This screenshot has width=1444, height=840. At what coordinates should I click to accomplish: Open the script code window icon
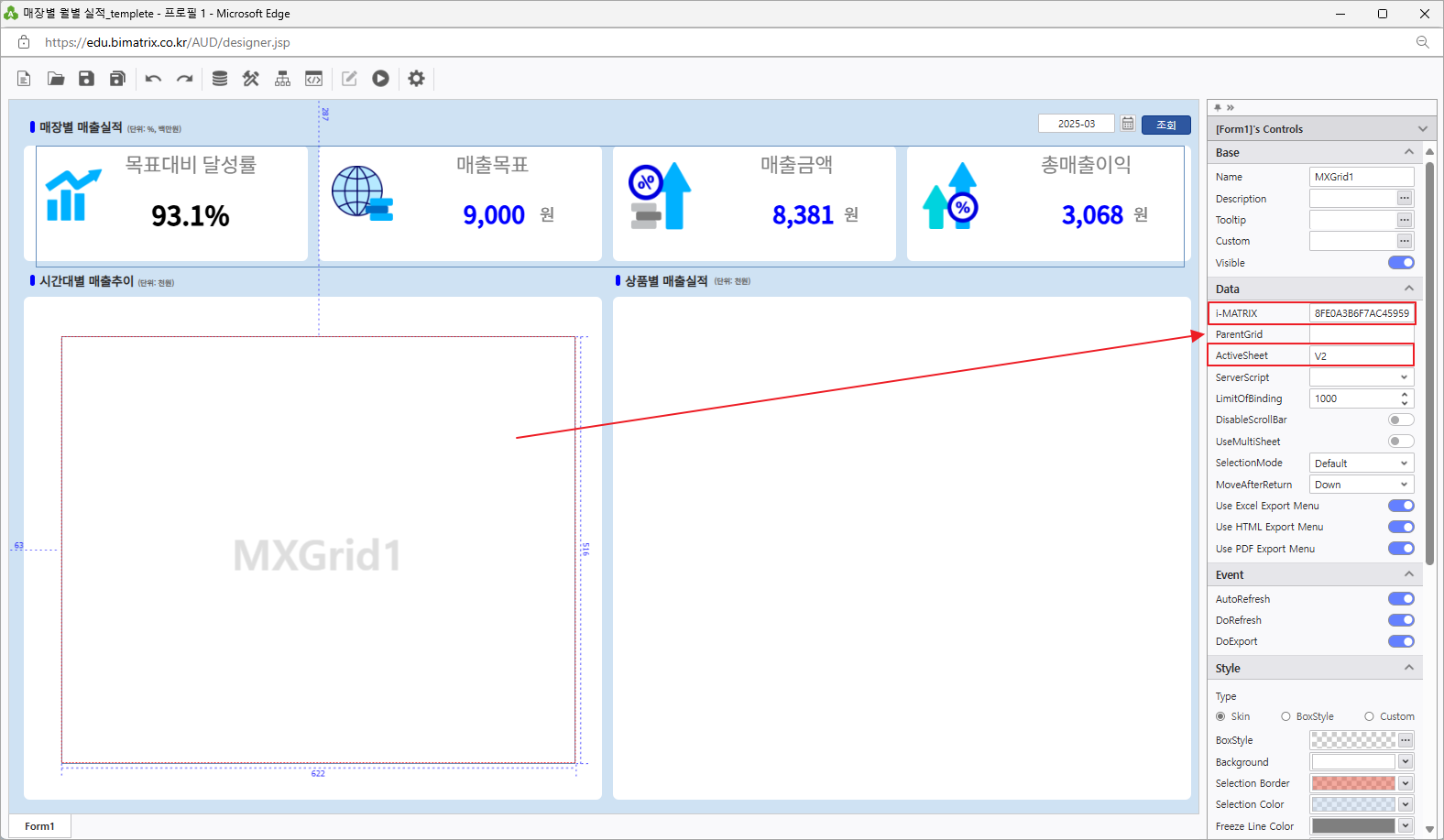(x=313, y=79)
